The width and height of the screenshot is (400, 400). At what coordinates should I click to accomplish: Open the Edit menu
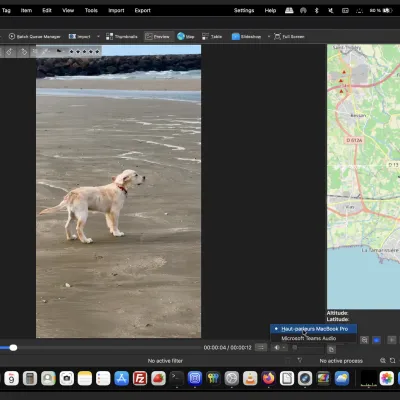point(47,10)
